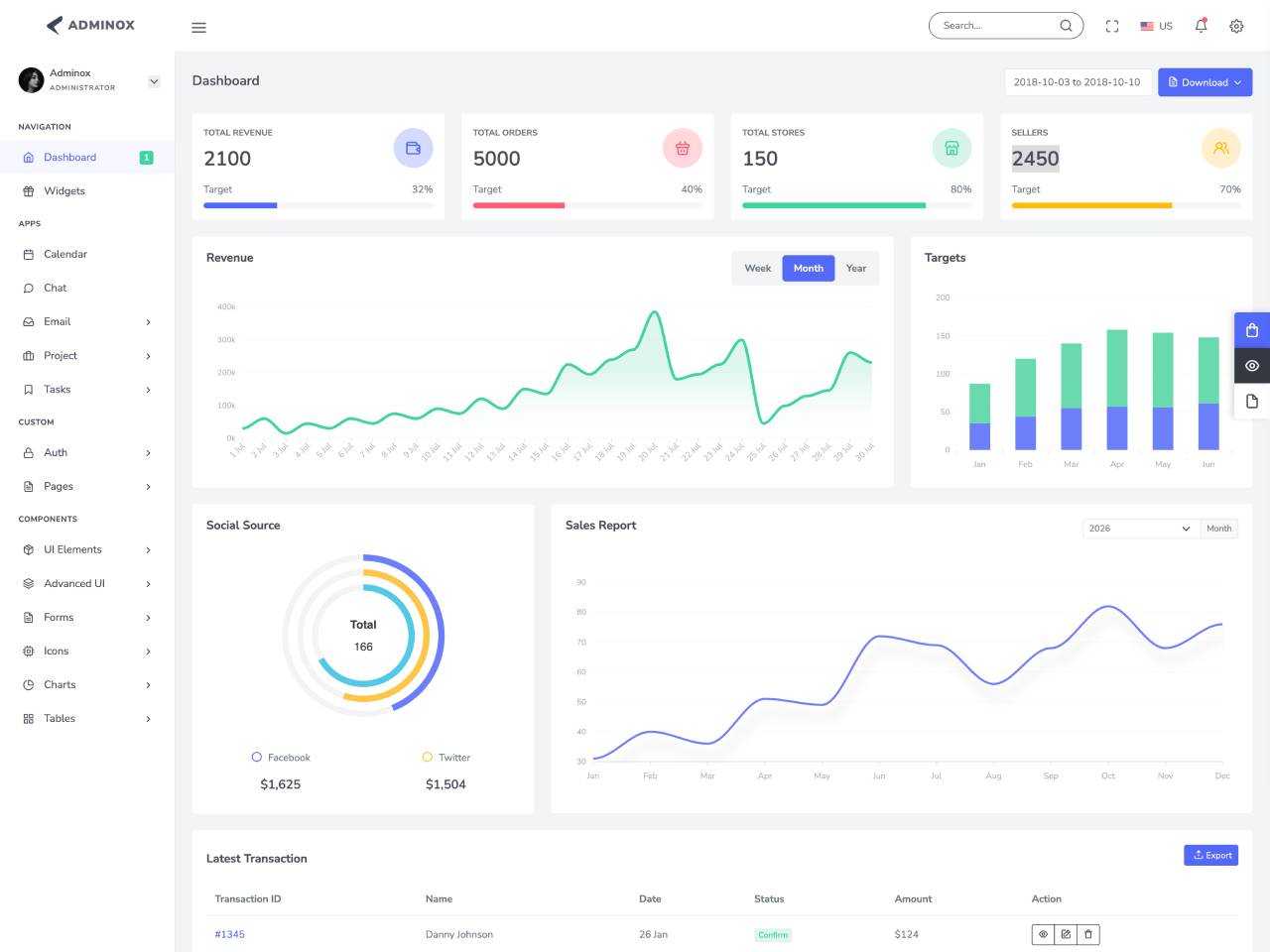Click the eye side panel toggle
This screenshot has width=1270, height=952.
pyautogui.click(x=1252, y=366)
